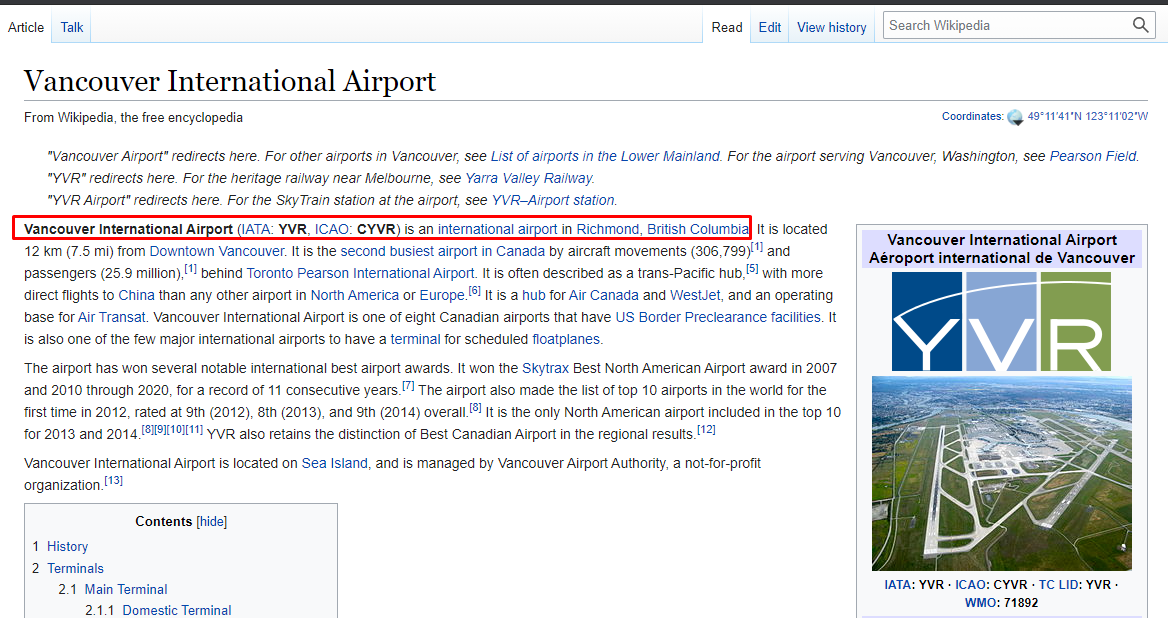Screen dimensions: 1168x618
Task: Switch to the Talk tab
Action: [72, 28]
